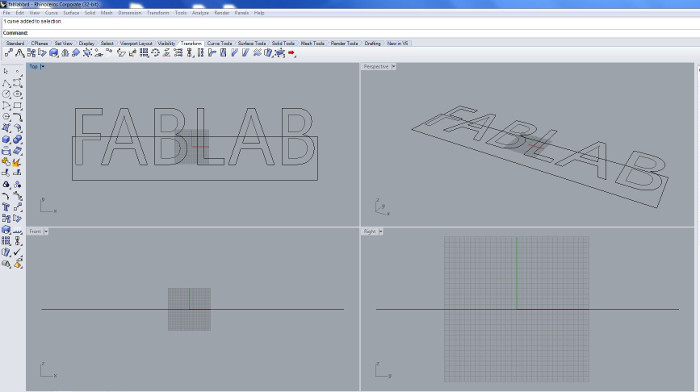Select the pointer arrow selection tool

(6, 71)
